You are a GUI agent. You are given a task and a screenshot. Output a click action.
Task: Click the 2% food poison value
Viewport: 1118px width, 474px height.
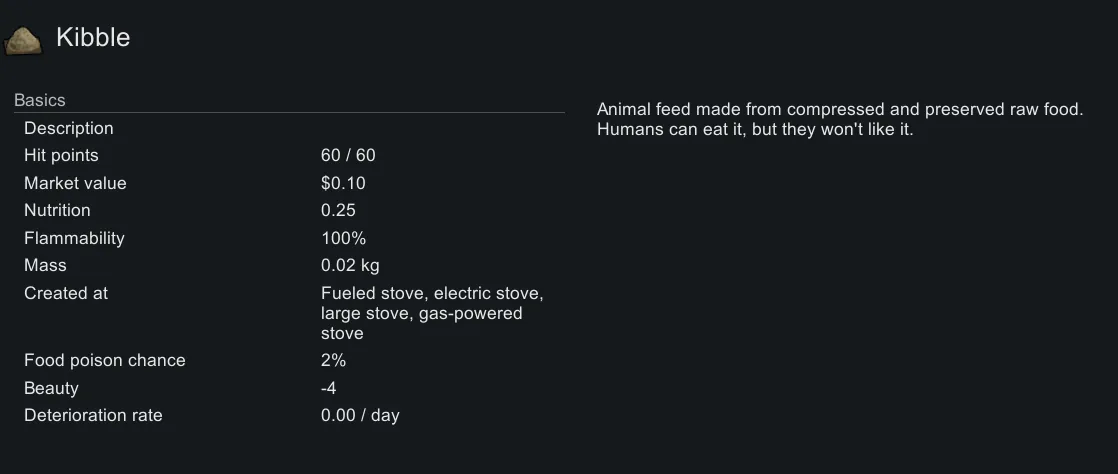tap(333, 360)
